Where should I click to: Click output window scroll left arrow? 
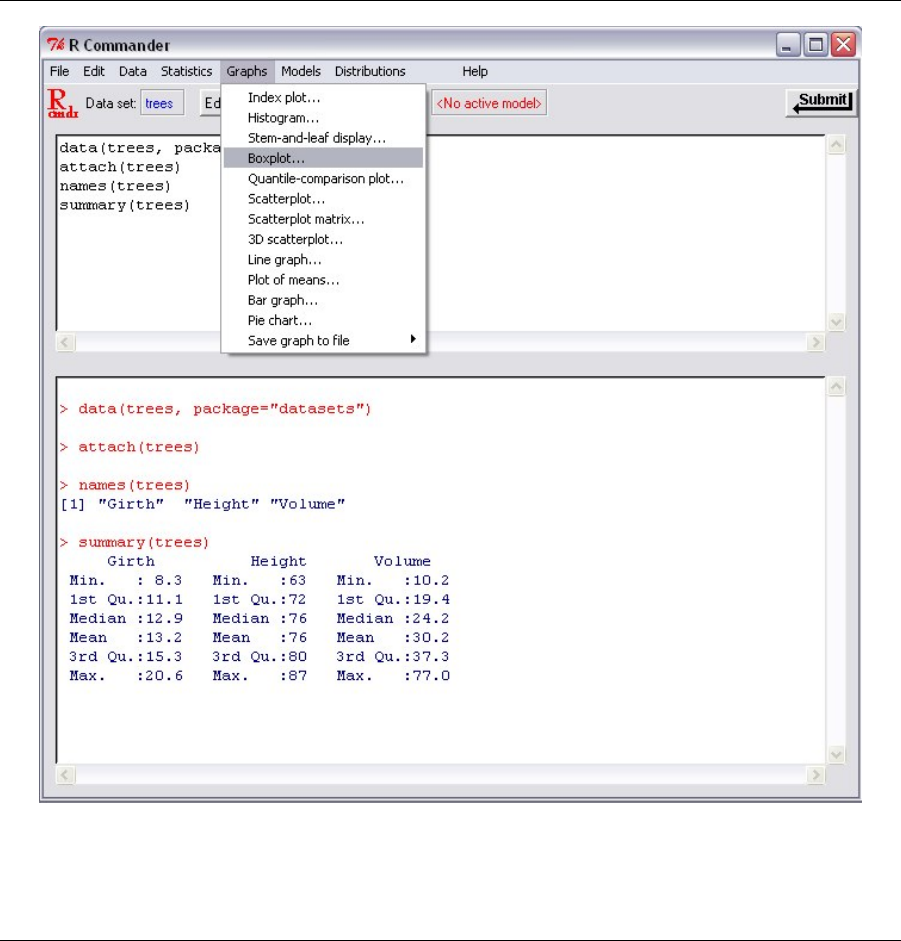[x=65, y=775]
